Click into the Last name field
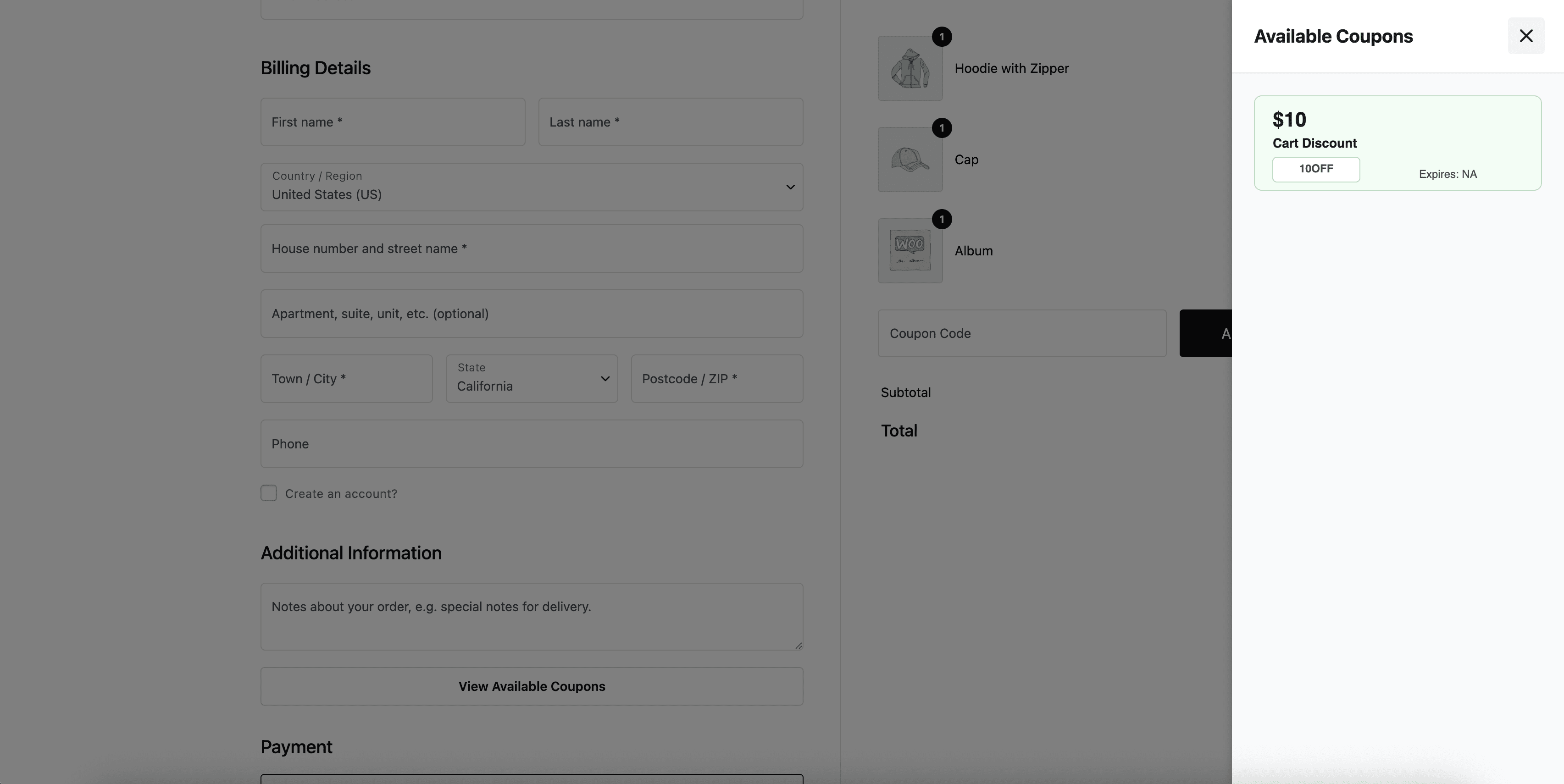The width and height of the screenshot is (1564, 784). pos(670,122)
